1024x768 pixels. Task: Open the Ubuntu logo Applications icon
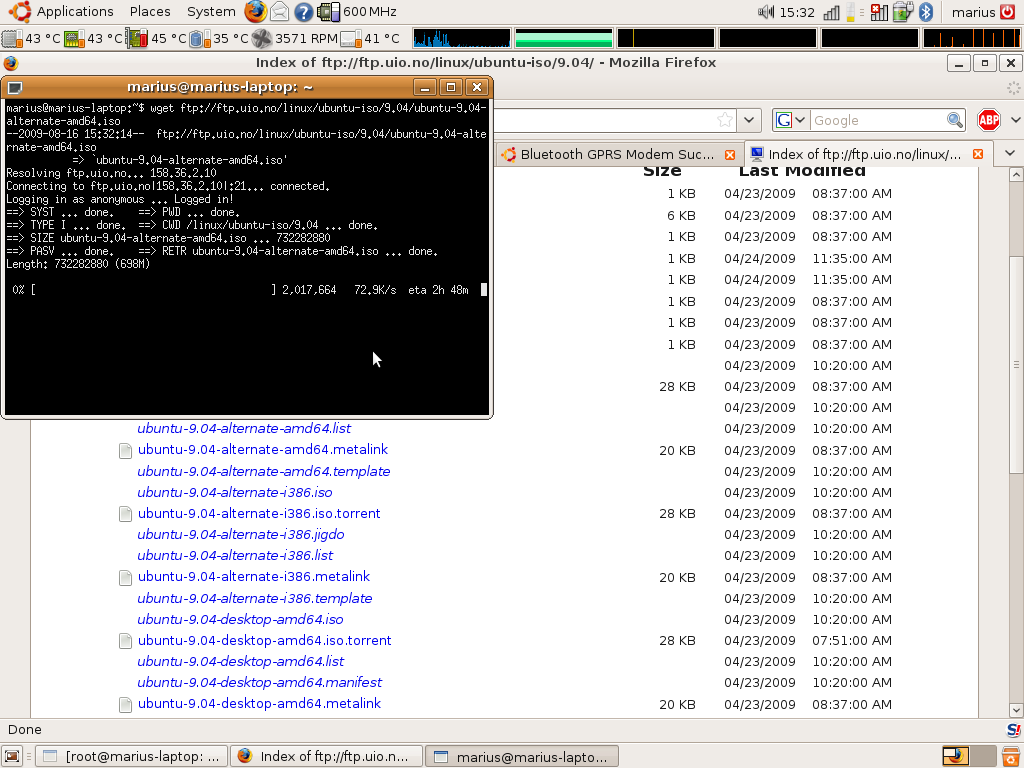pos(20,12)
